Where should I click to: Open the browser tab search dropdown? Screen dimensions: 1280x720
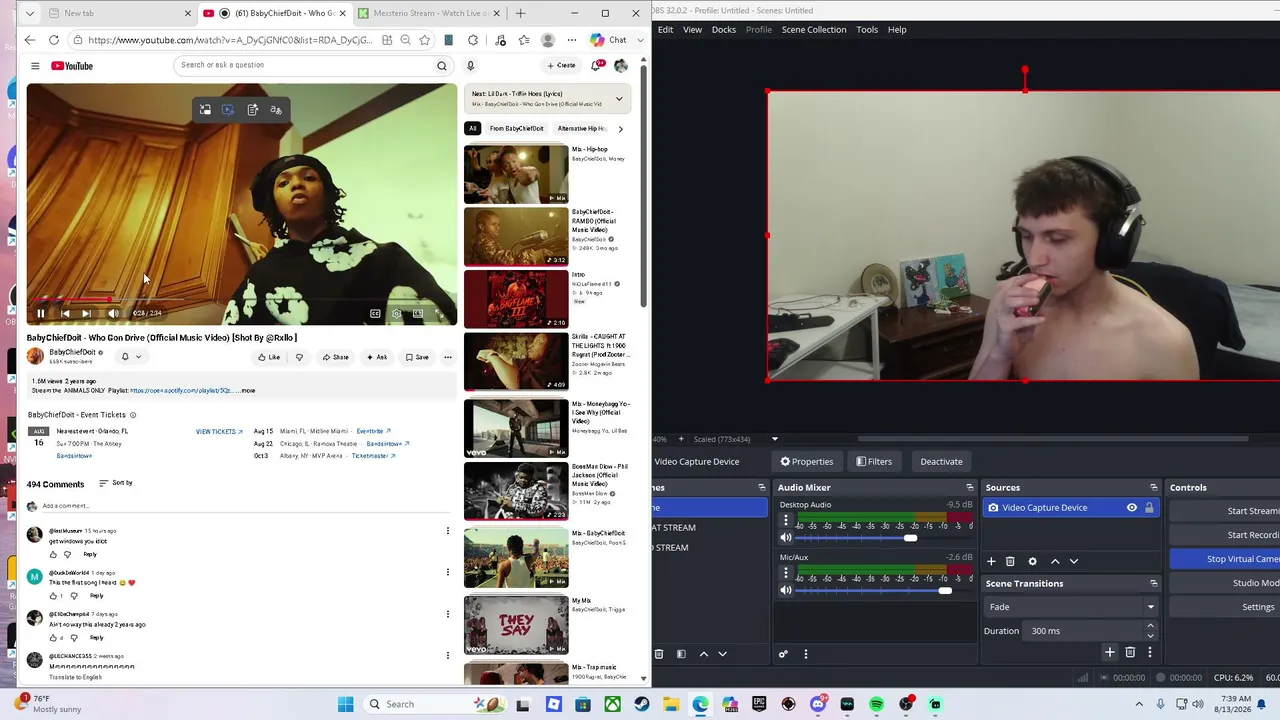pyautogui.click(x=30, y=13)
